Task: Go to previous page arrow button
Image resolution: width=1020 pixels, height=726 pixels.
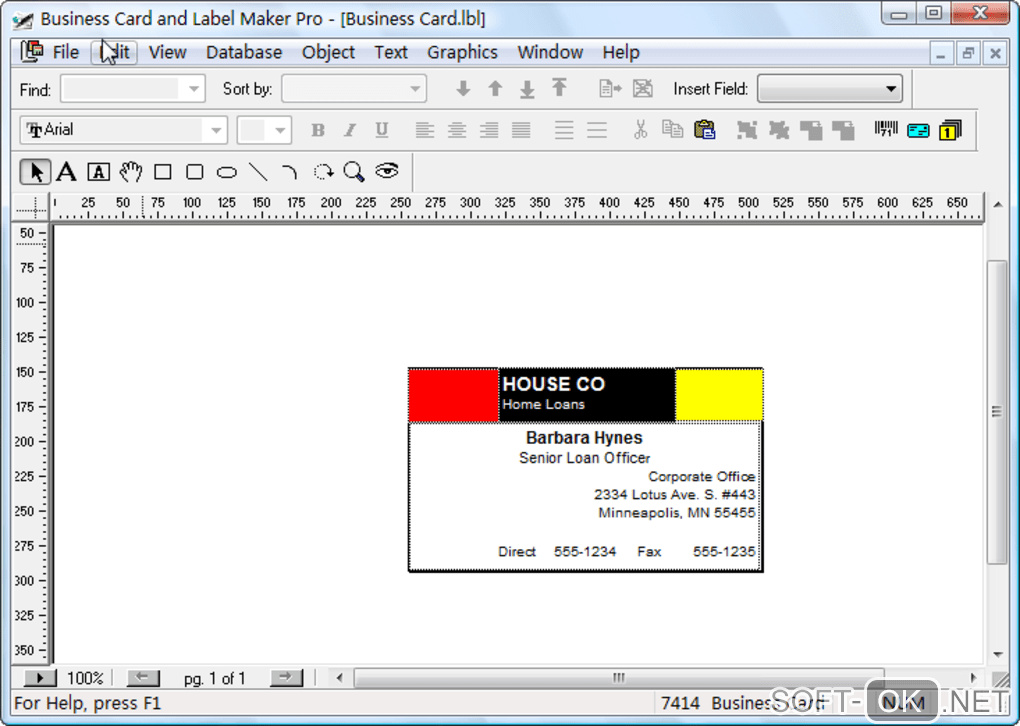Action: 142,678
